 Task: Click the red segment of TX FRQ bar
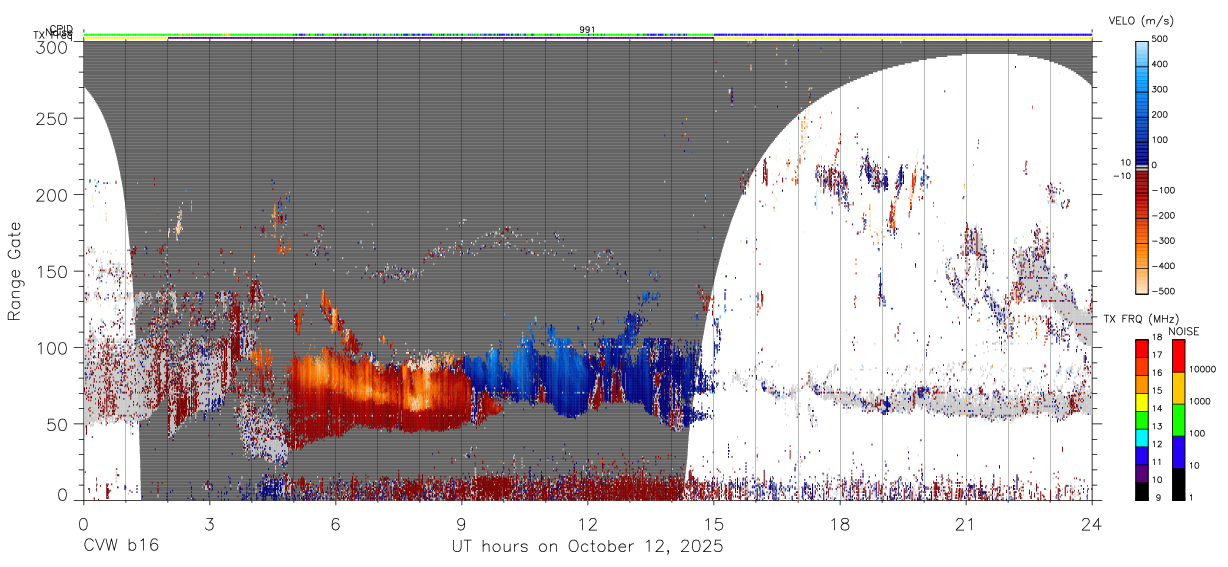(x=1141, y=348)
